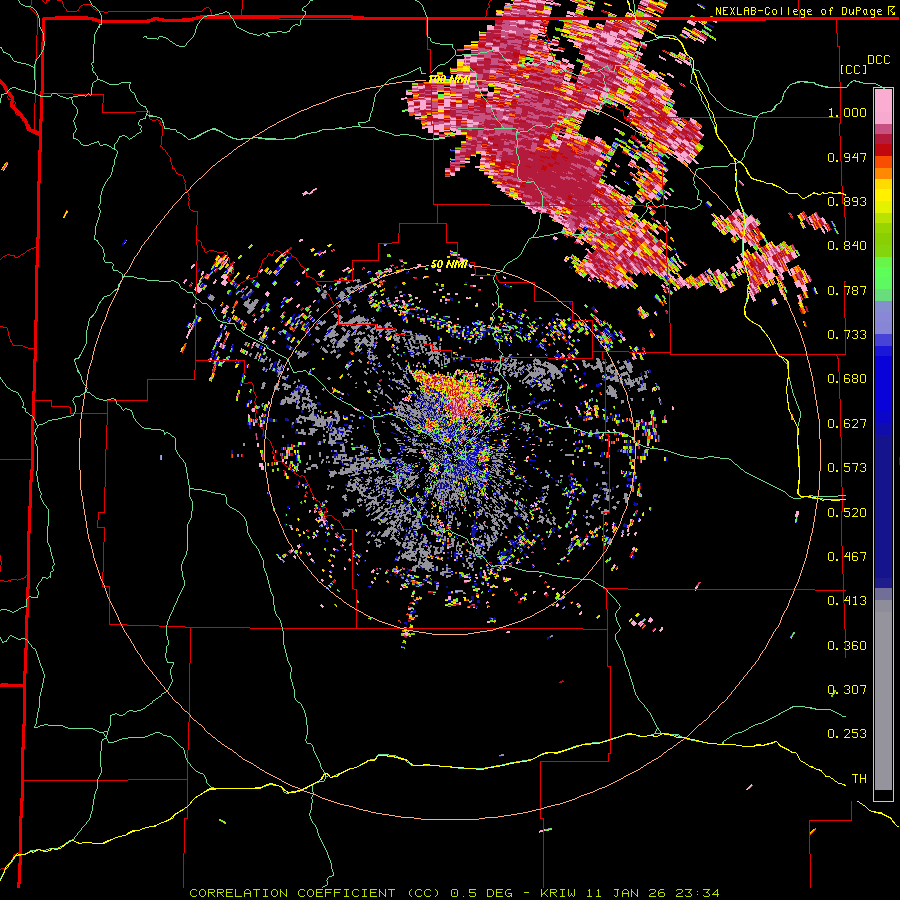
Task: Click the 50 NMI range ring label
Action: pyautogui.click(x=449, y=265)
